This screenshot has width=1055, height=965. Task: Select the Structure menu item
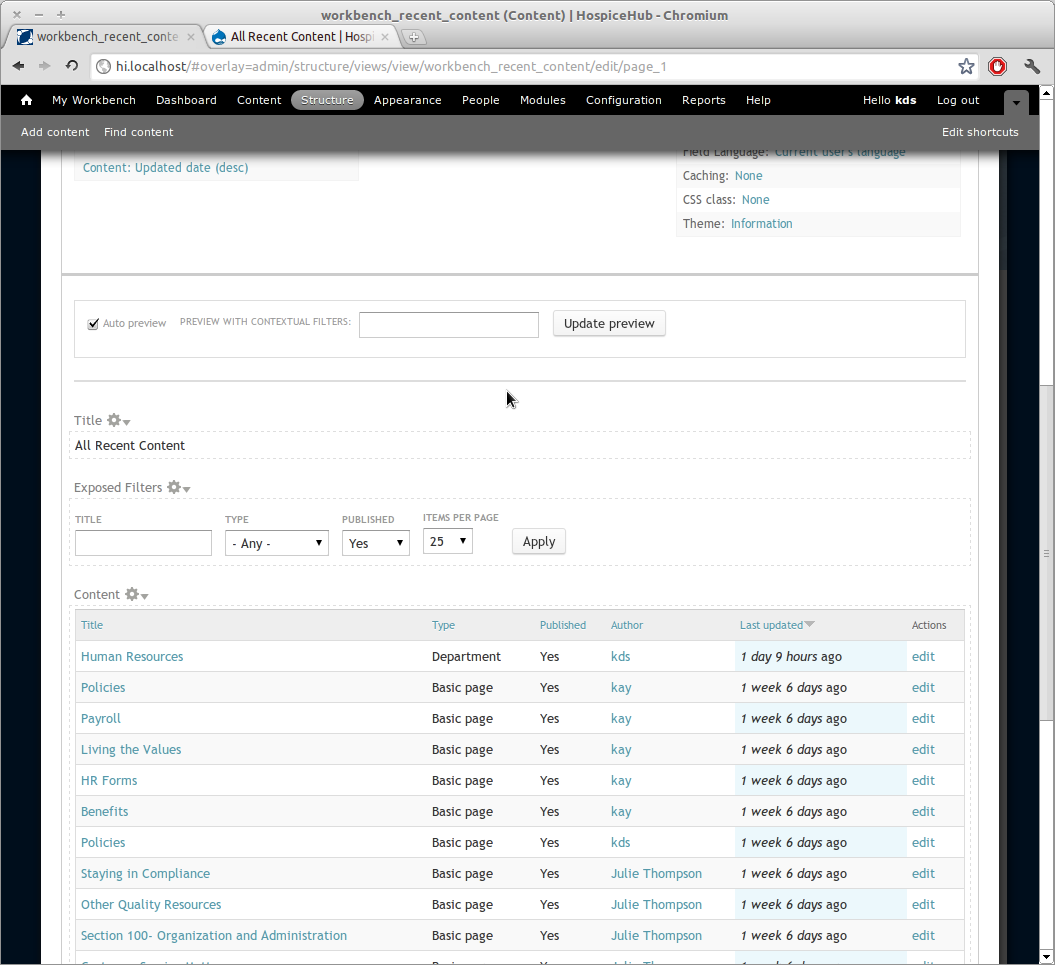coord(327,100)
